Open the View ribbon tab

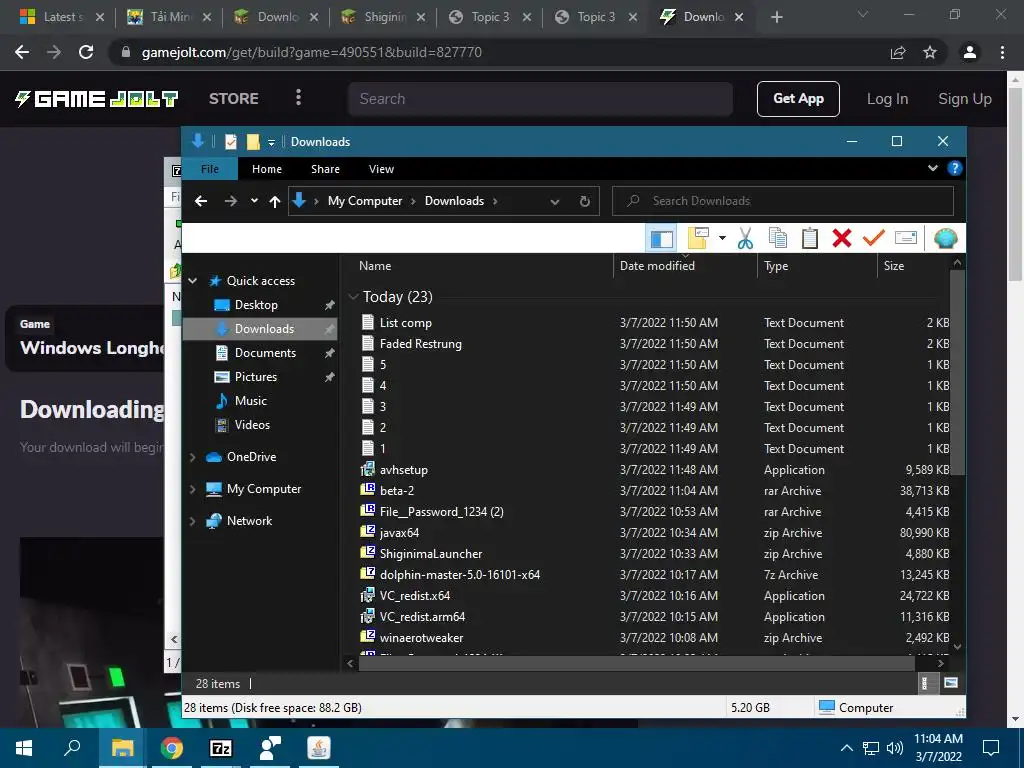381,169
